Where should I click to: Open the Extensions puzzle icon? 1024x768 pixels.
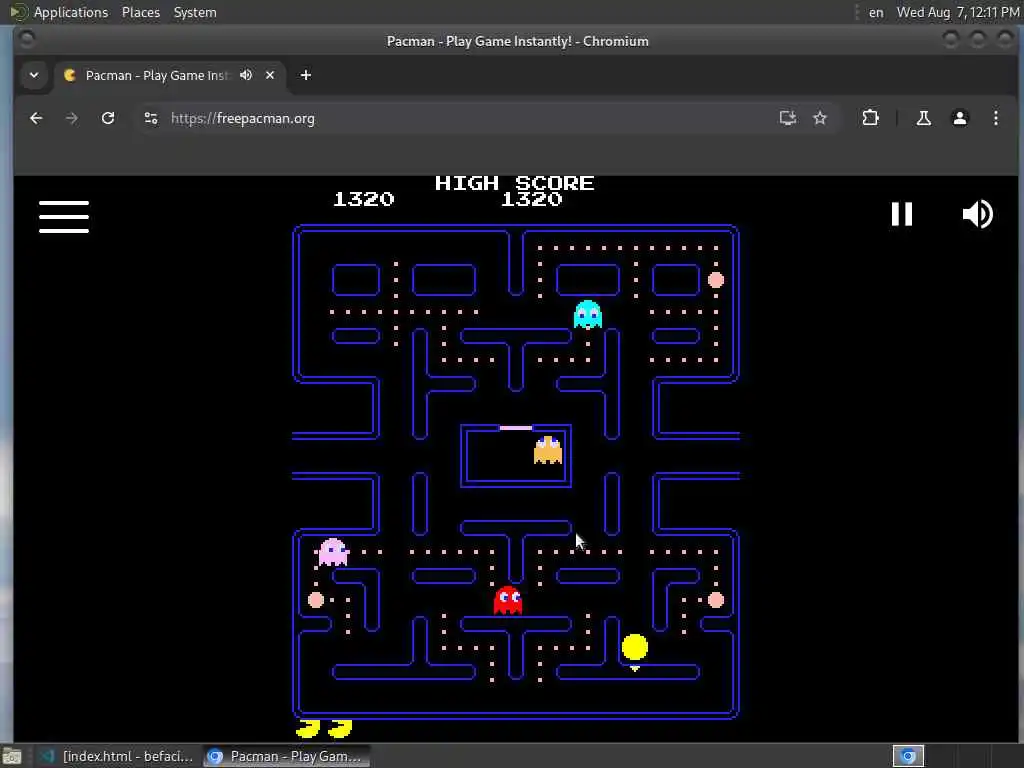click(870, 118)
